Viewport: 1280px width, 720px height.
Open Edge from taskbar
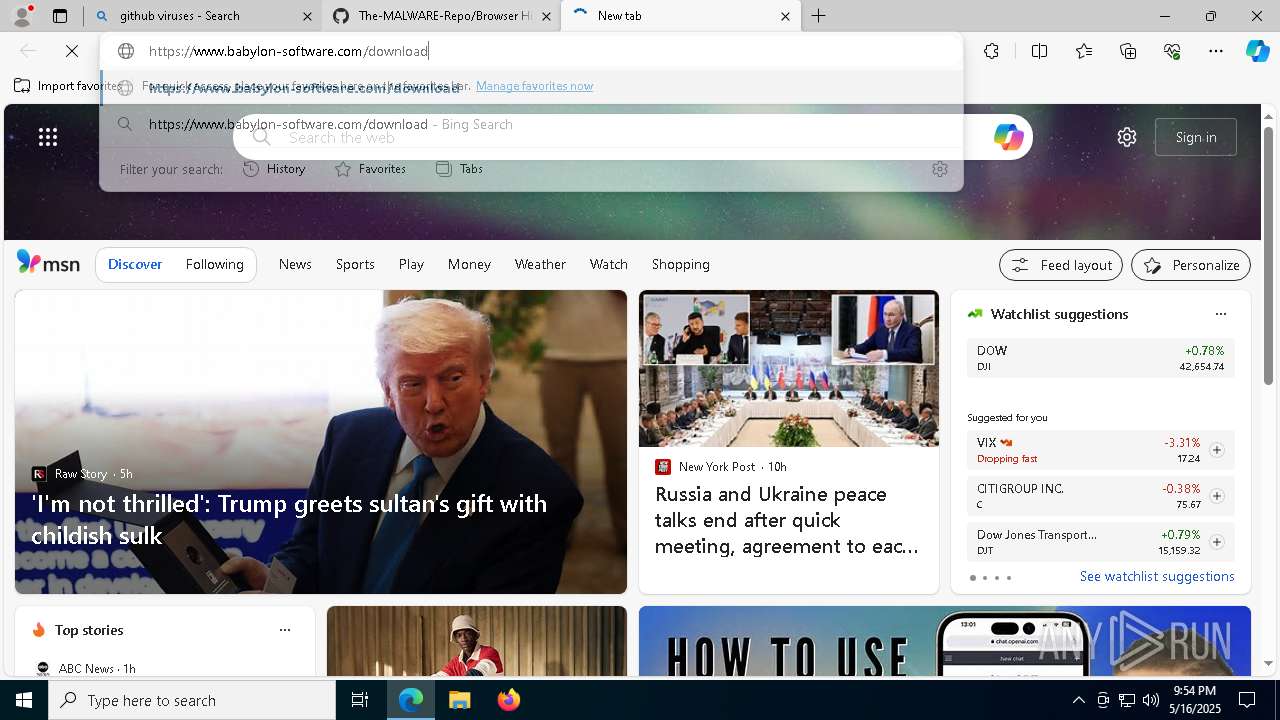411,700
